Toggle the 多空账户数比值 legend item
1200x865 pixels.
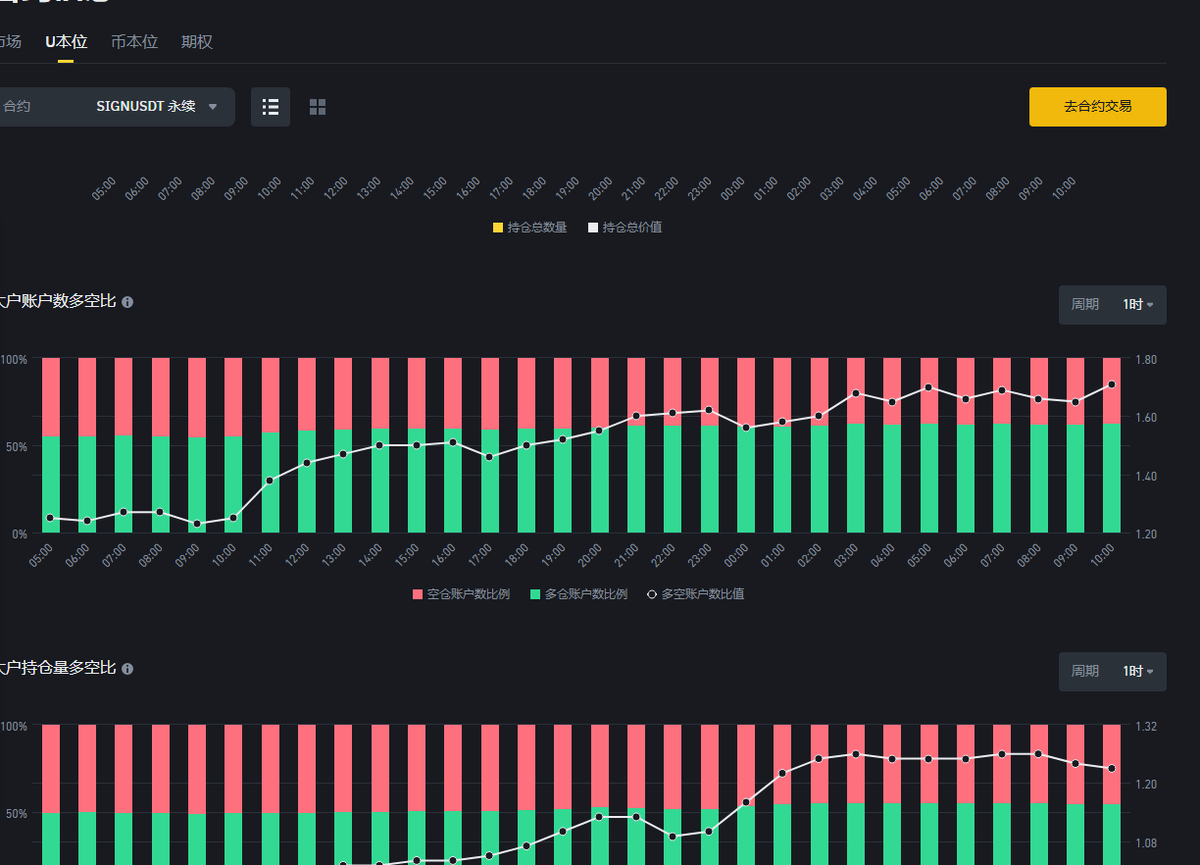pos(696,594)
